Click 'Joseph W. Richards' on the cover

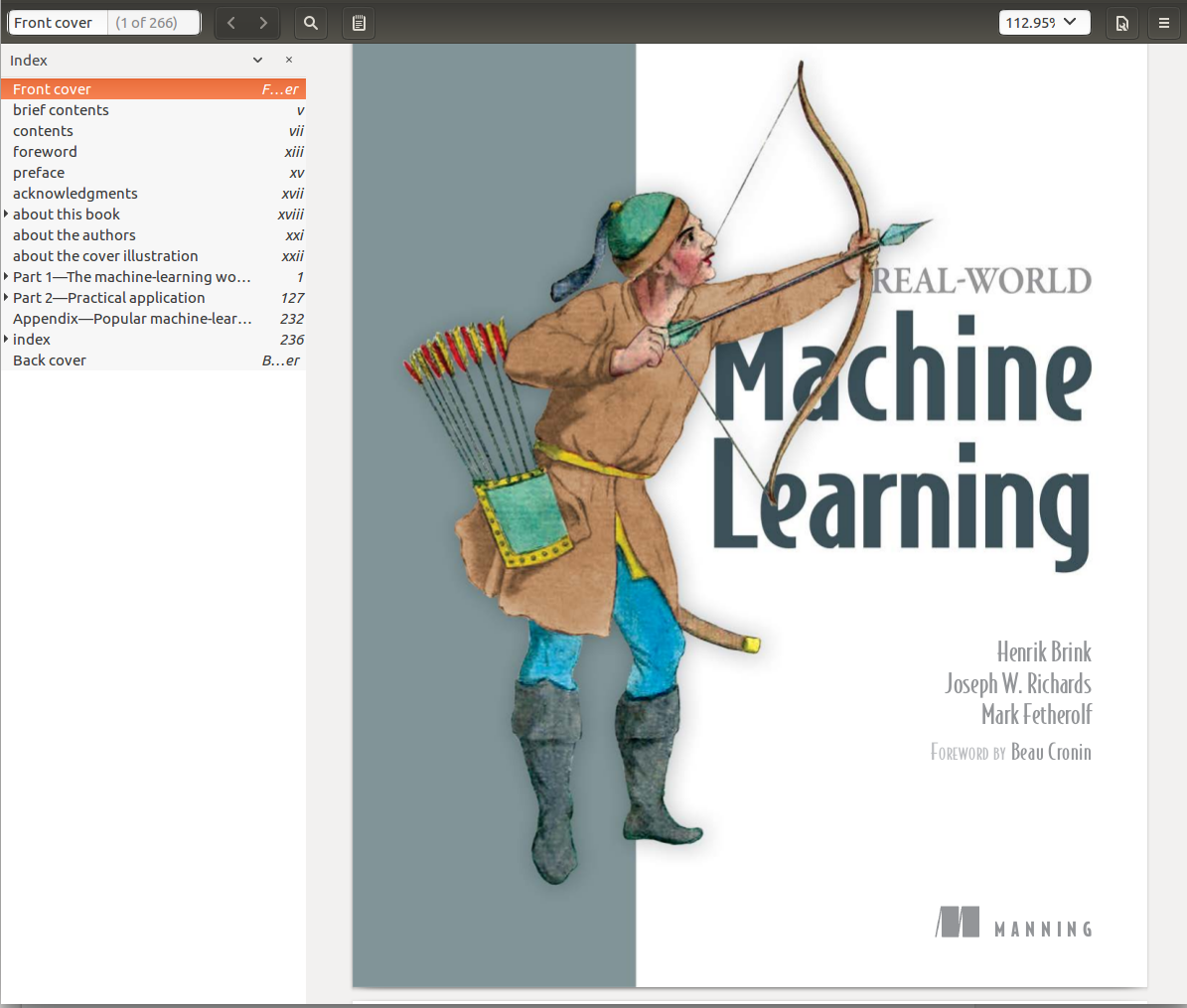pos(1018,684)
